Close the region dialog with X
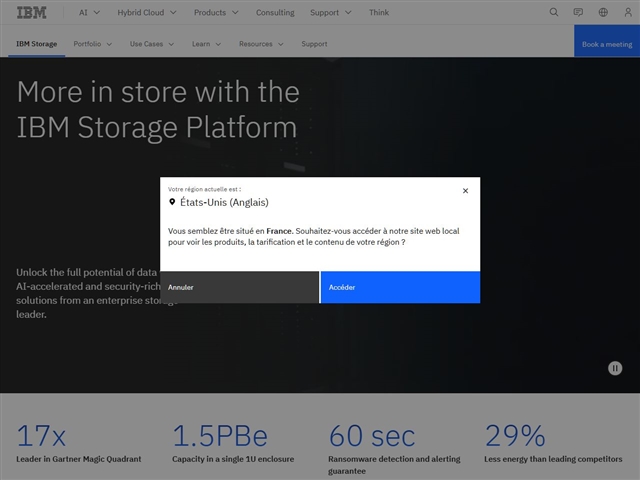Viewport: 640px width, 480px height. click(465, 191)
